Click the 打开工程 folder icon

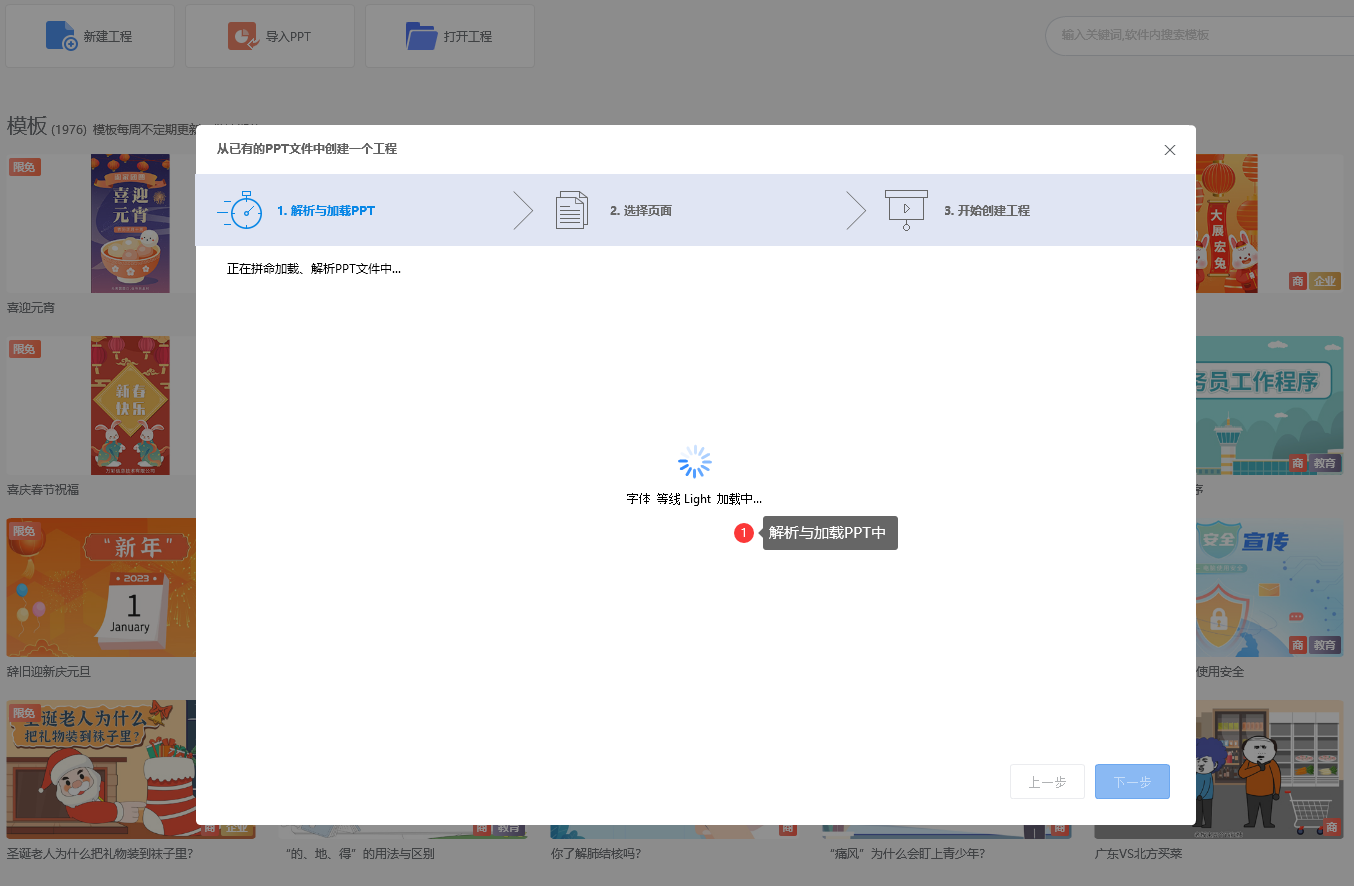[x=421, y=36]
